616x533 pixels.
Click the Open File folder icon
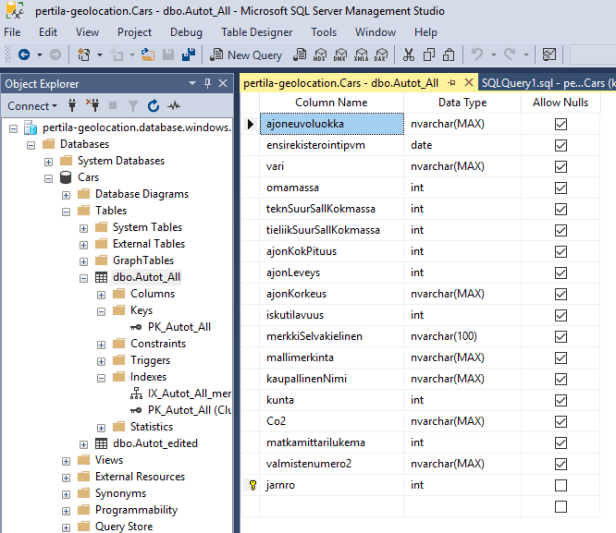coord(148,55)
